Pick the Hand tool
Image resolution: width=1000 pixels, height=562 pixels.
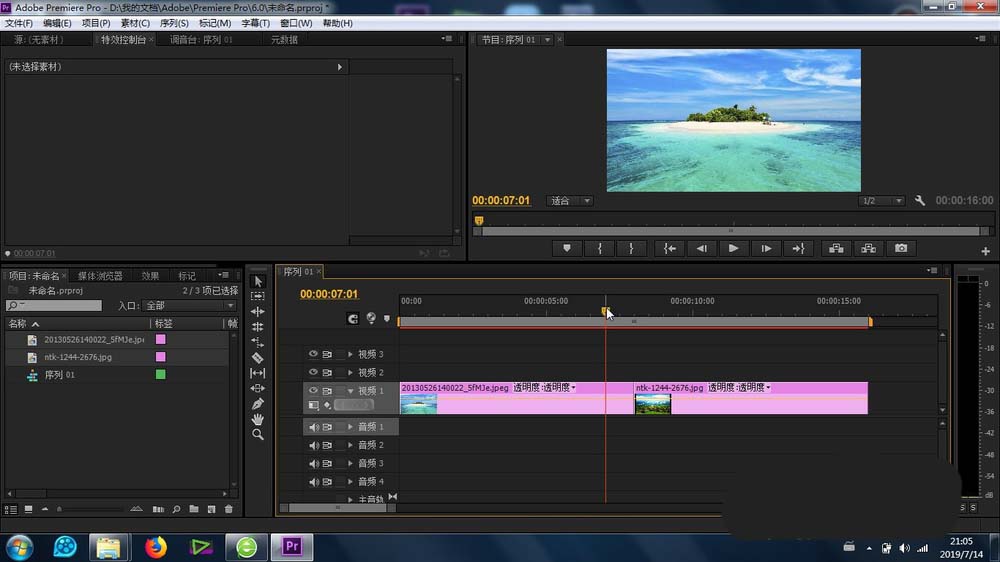(257, 420)
